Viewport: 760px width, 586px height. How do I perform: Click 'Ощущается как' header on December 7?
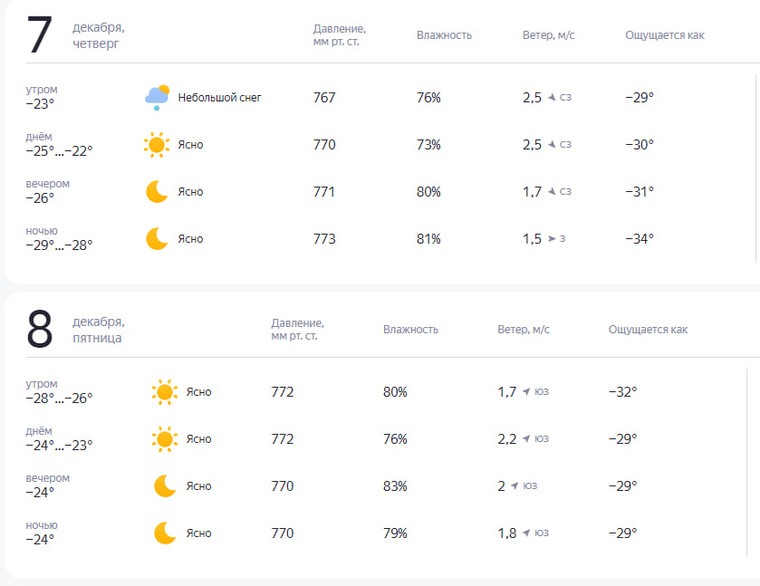click(665, 35)
